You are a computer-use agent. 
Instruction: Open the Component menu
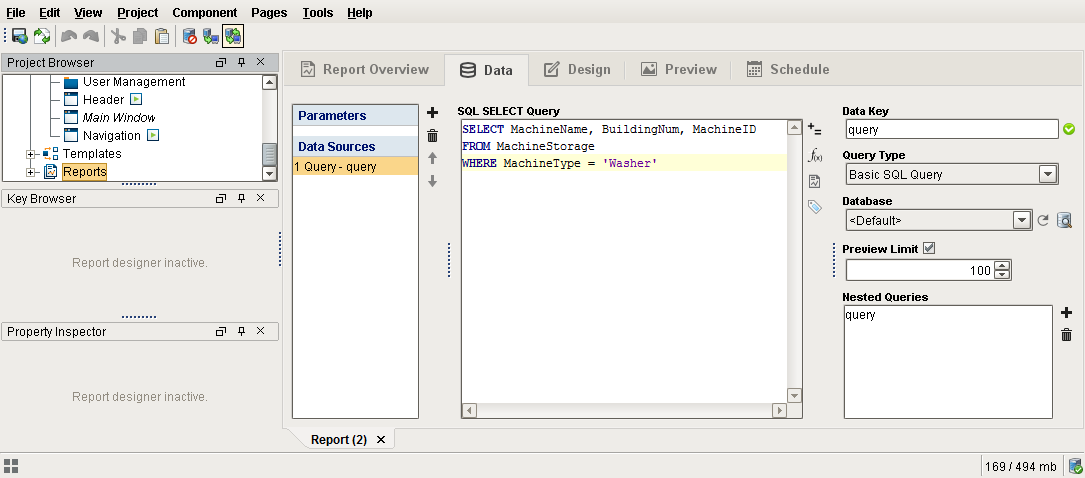point(205,12)
